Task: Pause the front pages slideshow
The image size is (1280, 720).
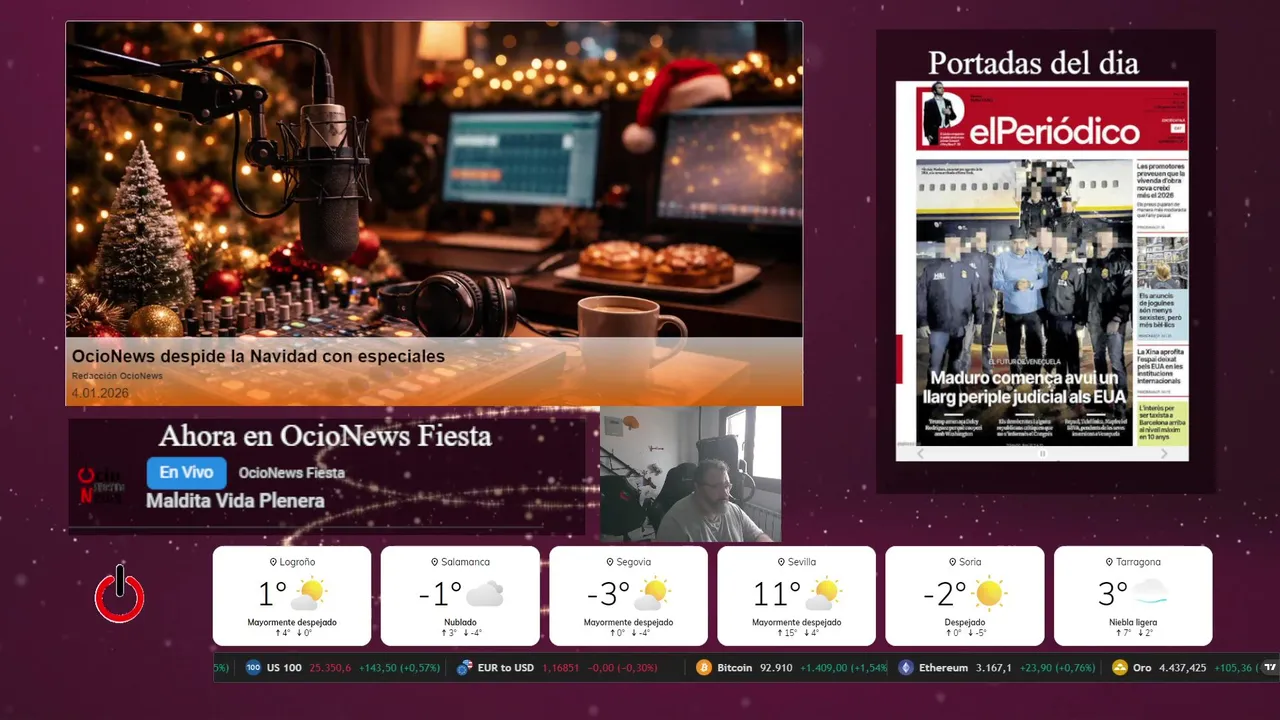Action: (x=1042, y=453)
